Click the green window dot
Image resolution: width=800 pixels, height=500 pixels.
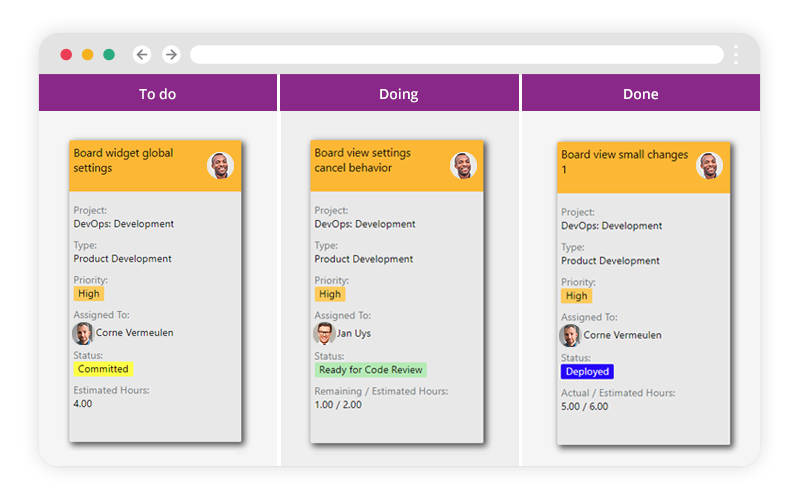(x=109, y=54)
